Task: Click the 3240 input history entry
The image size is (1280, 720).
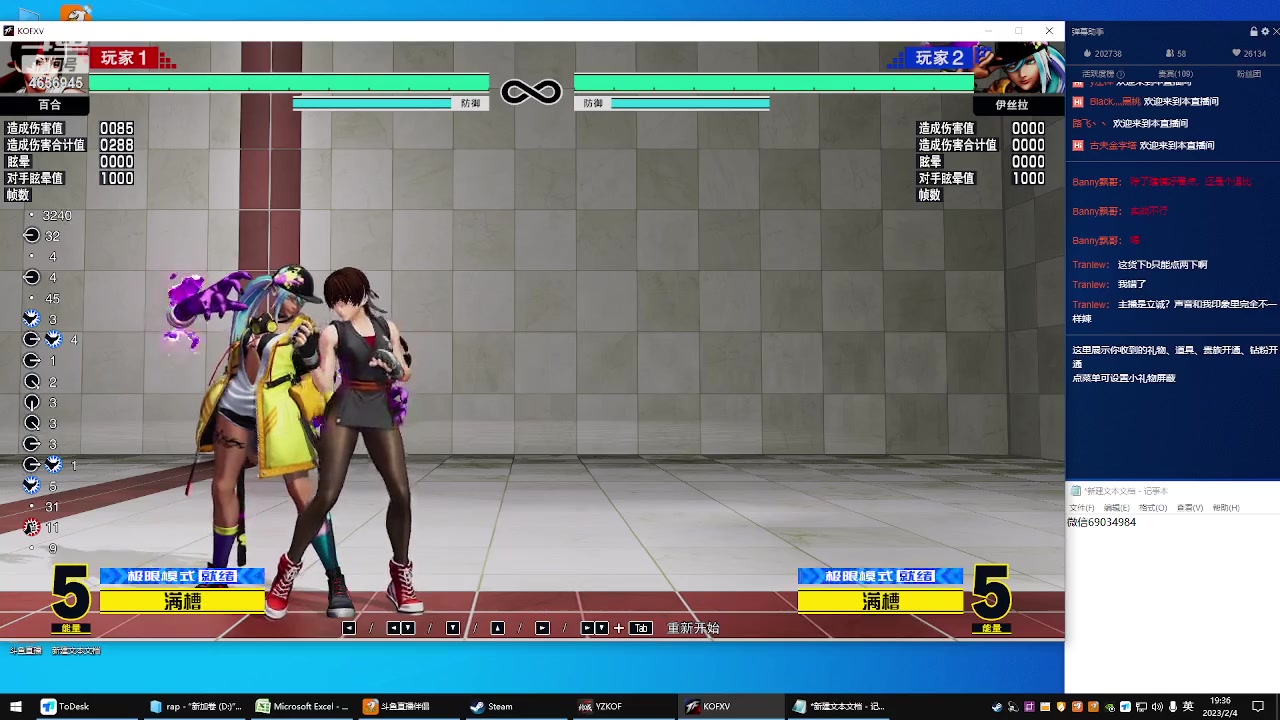Action: coord(56,216)
